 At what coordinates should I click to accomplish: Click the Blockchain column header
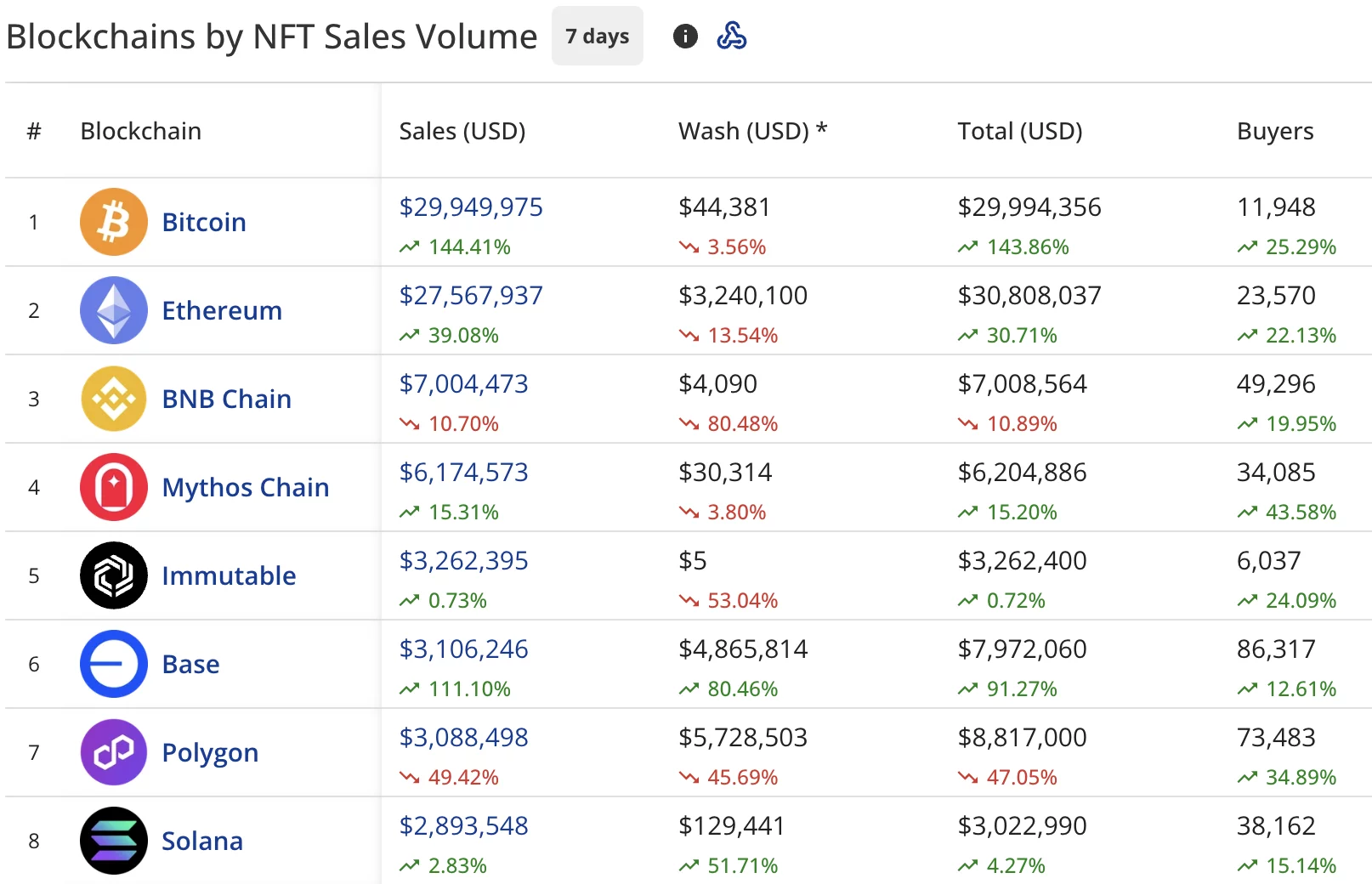pyautogui.click(x=141, y=131)
